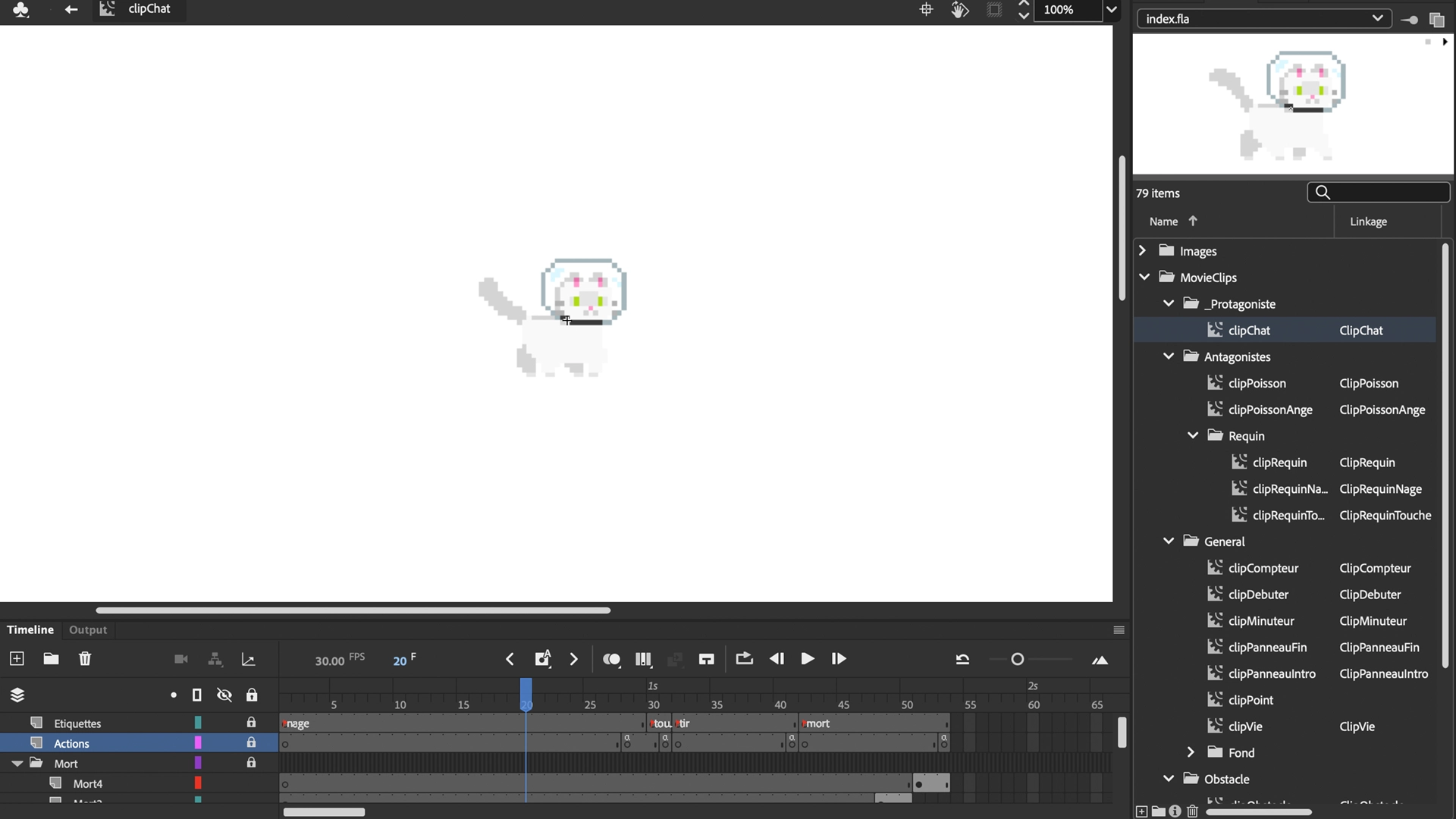Click the Add Camera icon
This screenshot has width=1456, height=819.
click(x=180, y=659)
